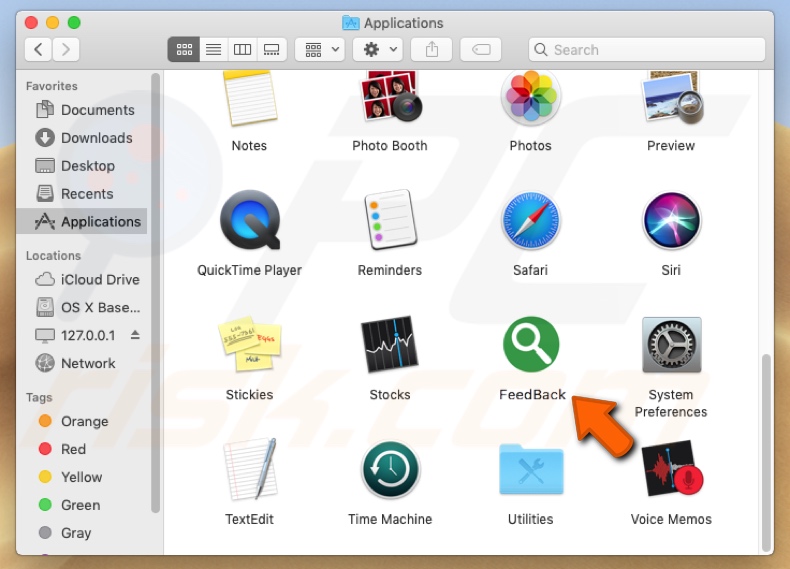
Task: Click the main content vertical scrollbar
Action: [766, 453]
